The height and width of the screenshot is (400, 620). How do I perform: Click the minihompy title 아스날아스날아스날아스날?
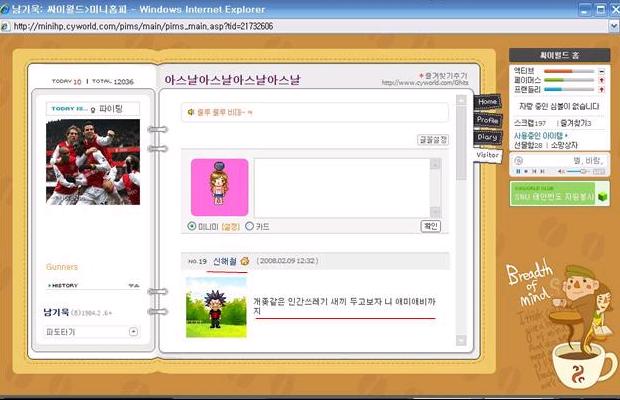(232, 79)
